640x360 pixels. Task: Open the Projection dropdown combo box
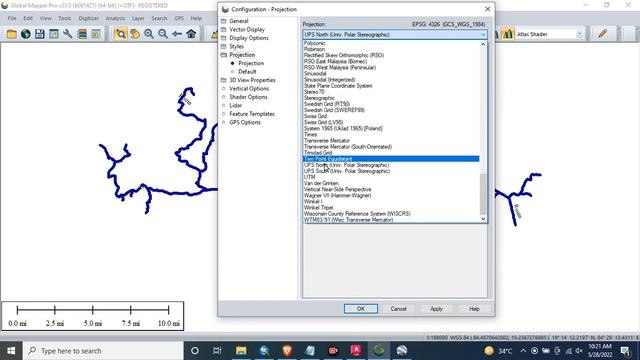[395, 34]
